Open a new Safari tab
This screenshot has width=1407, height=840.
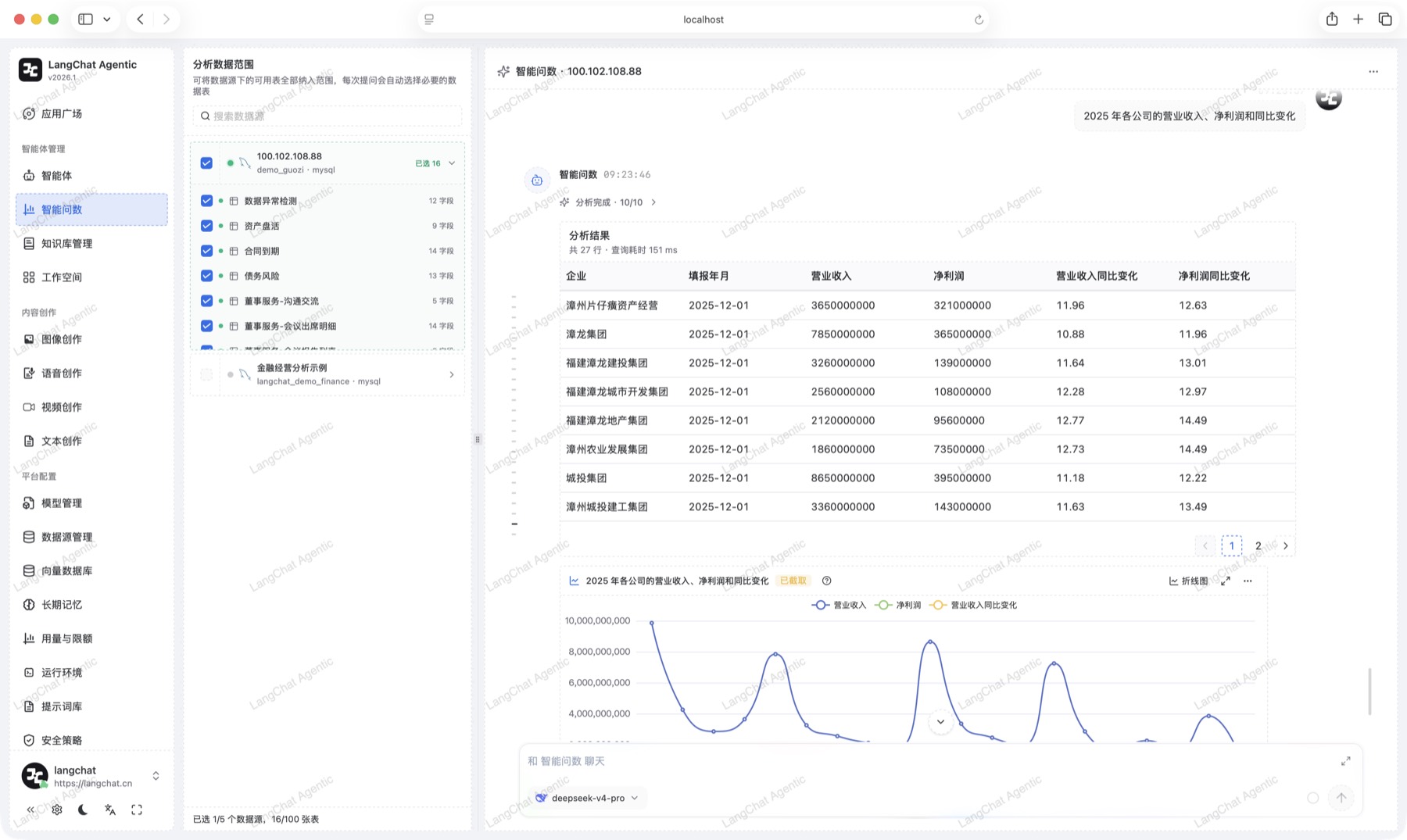pyautogui.click(x=1359, y=19)
